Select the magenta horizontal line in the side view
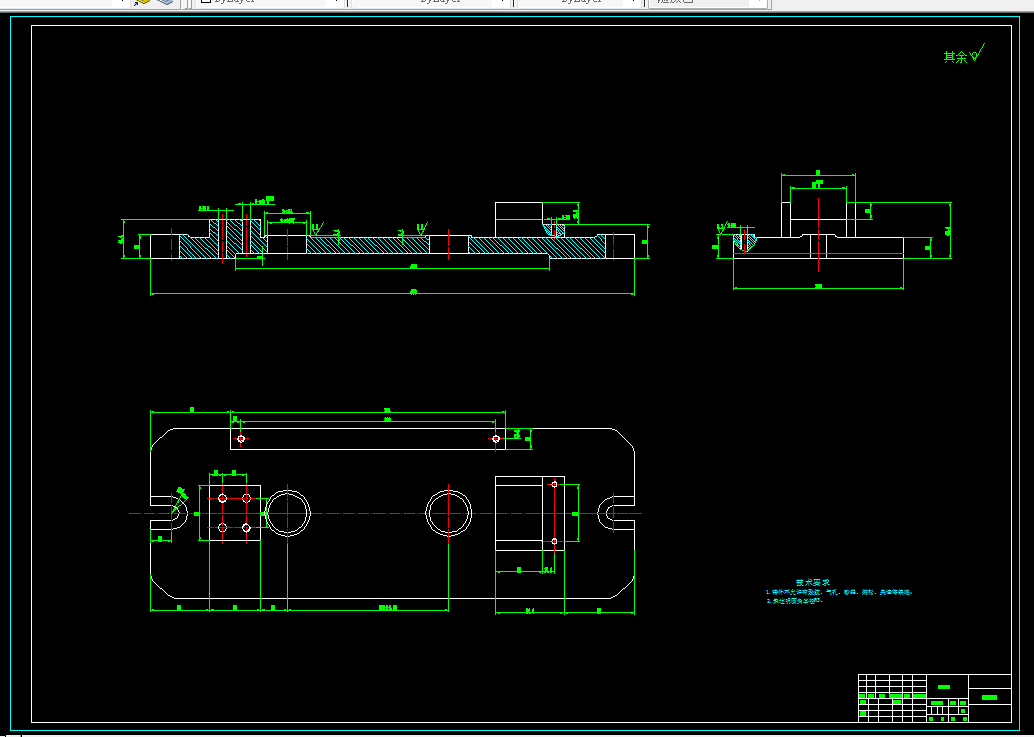Viewport: 1034px width, 737px height. [818, 253]
